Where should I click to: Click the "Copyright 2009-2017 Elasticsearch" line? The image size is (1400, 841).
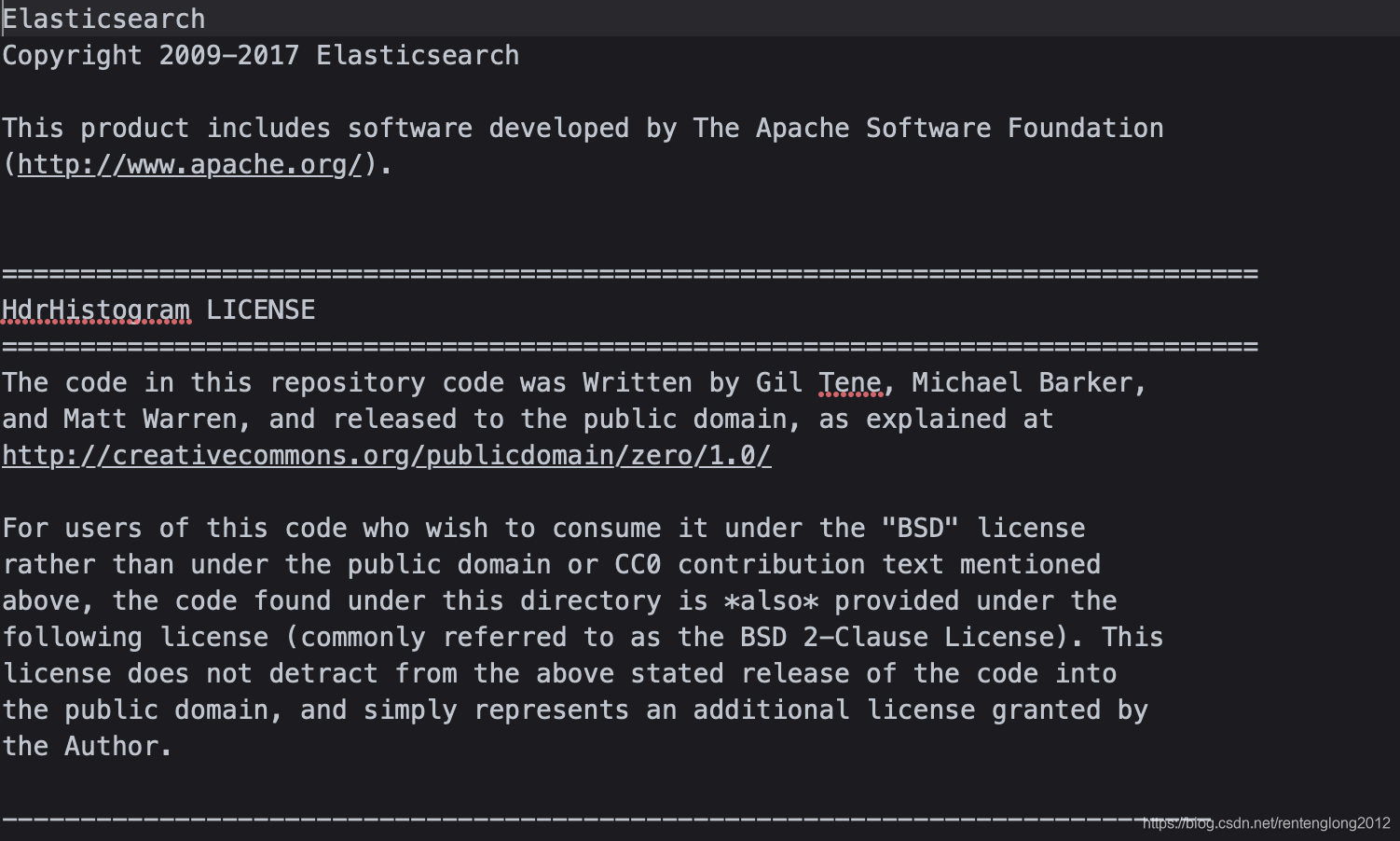coord(261,55)
